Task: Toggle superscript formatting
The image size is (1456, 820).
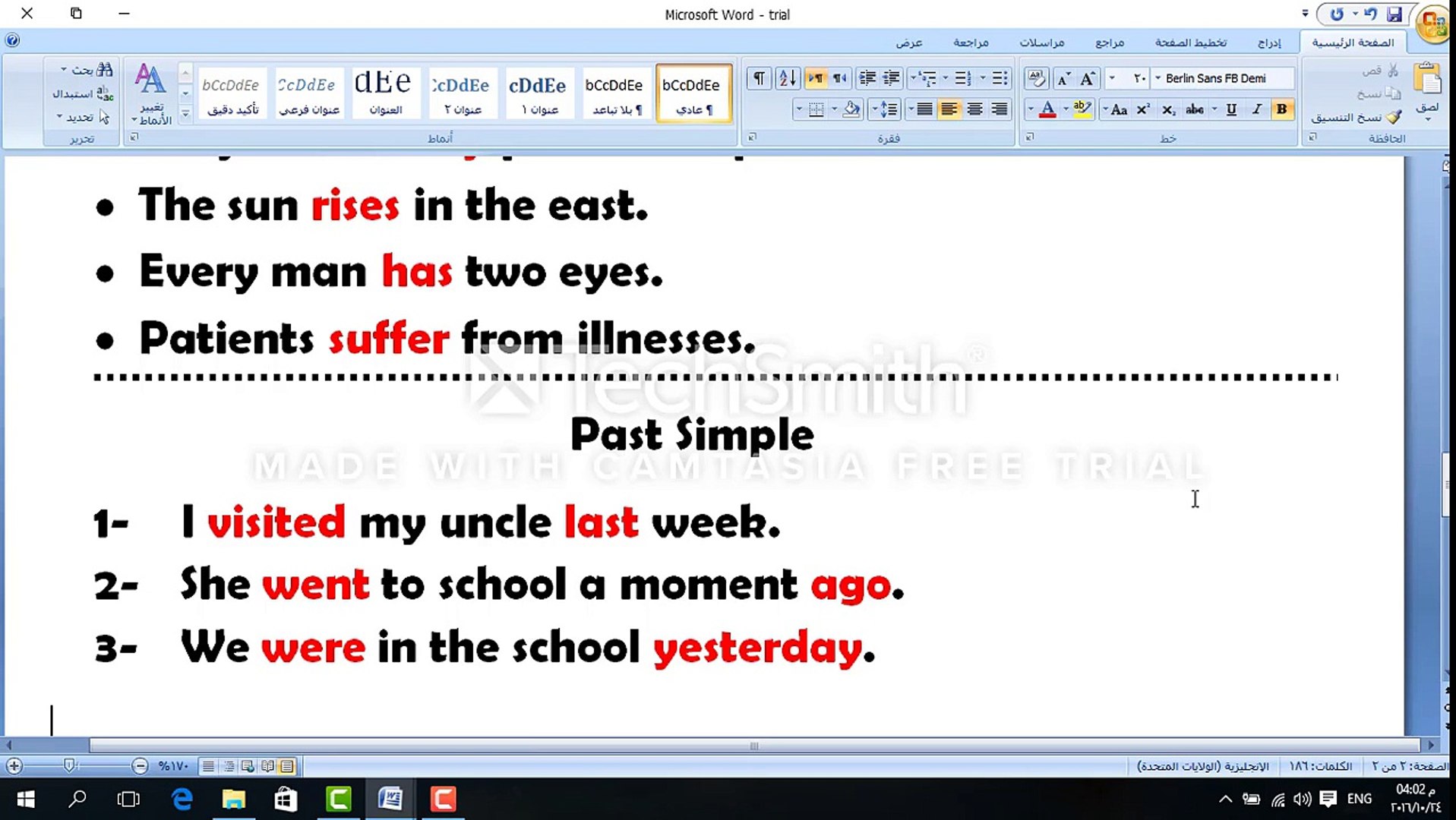Action: [1143, 109]
